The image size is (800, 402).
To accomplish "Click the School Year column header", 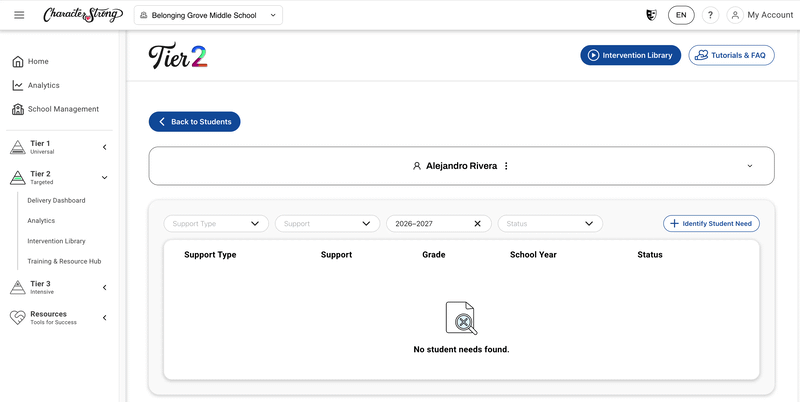I will (533, 255).
